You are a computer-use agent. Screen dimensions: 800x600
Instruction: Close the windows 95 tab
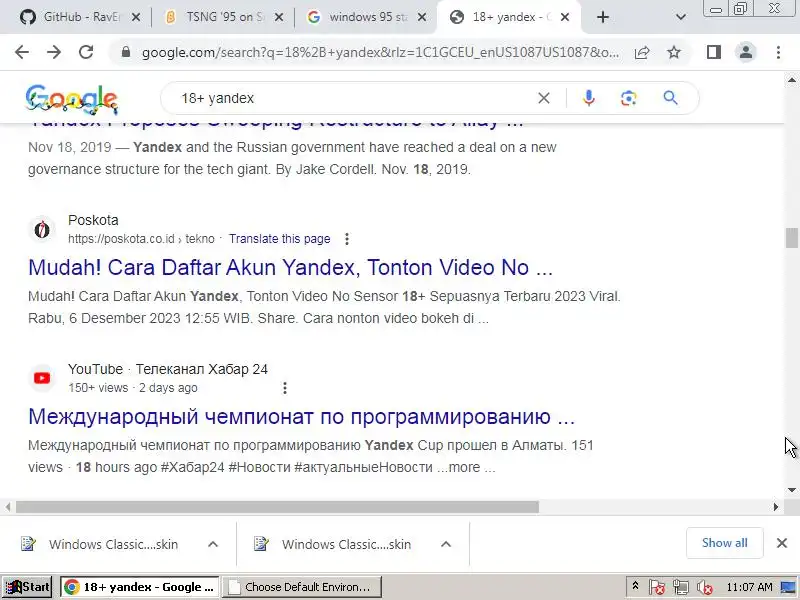pos(422,17)
